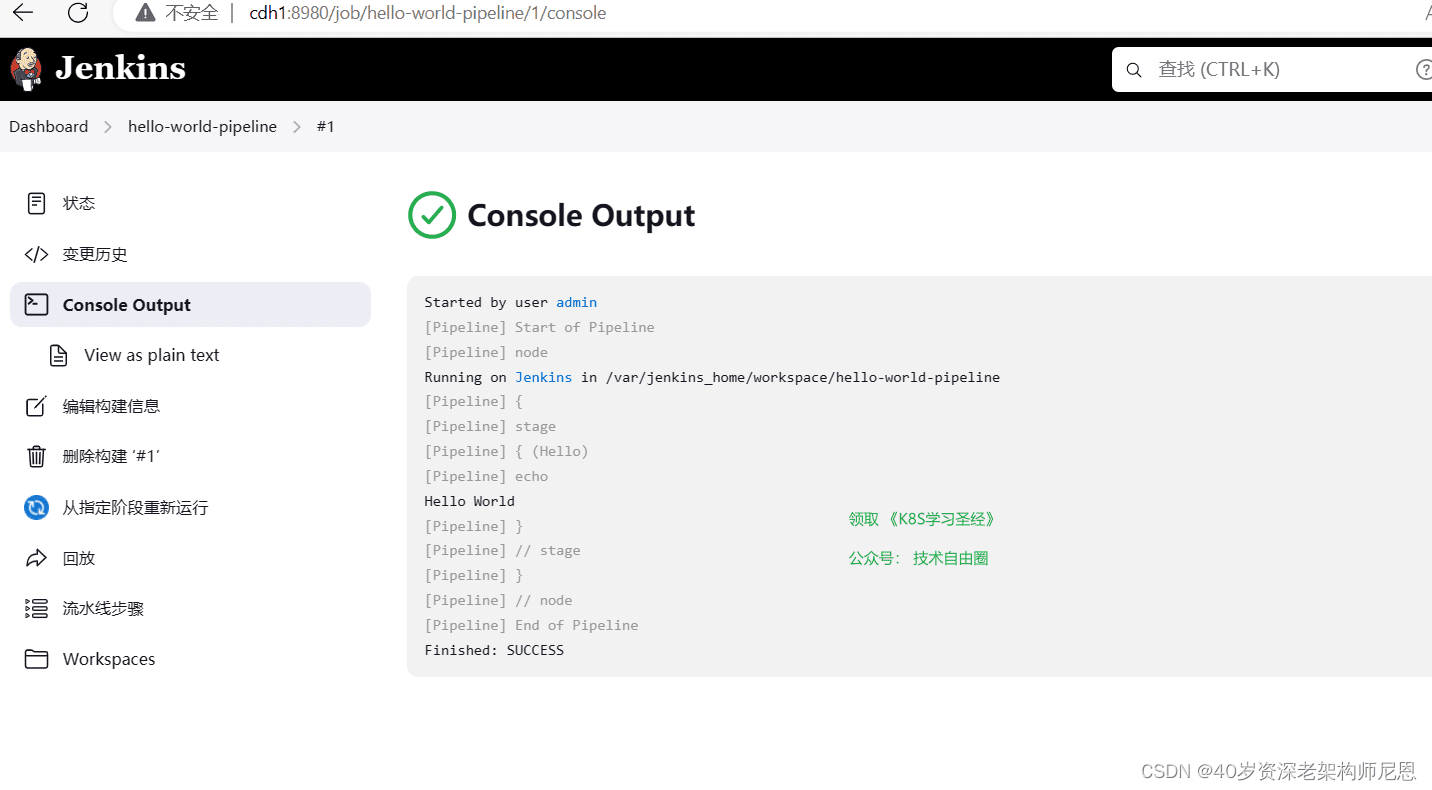Screen dimensions: 1432x790
Task: Click the #1 build breadcrumb
Action: pos(325,126)
